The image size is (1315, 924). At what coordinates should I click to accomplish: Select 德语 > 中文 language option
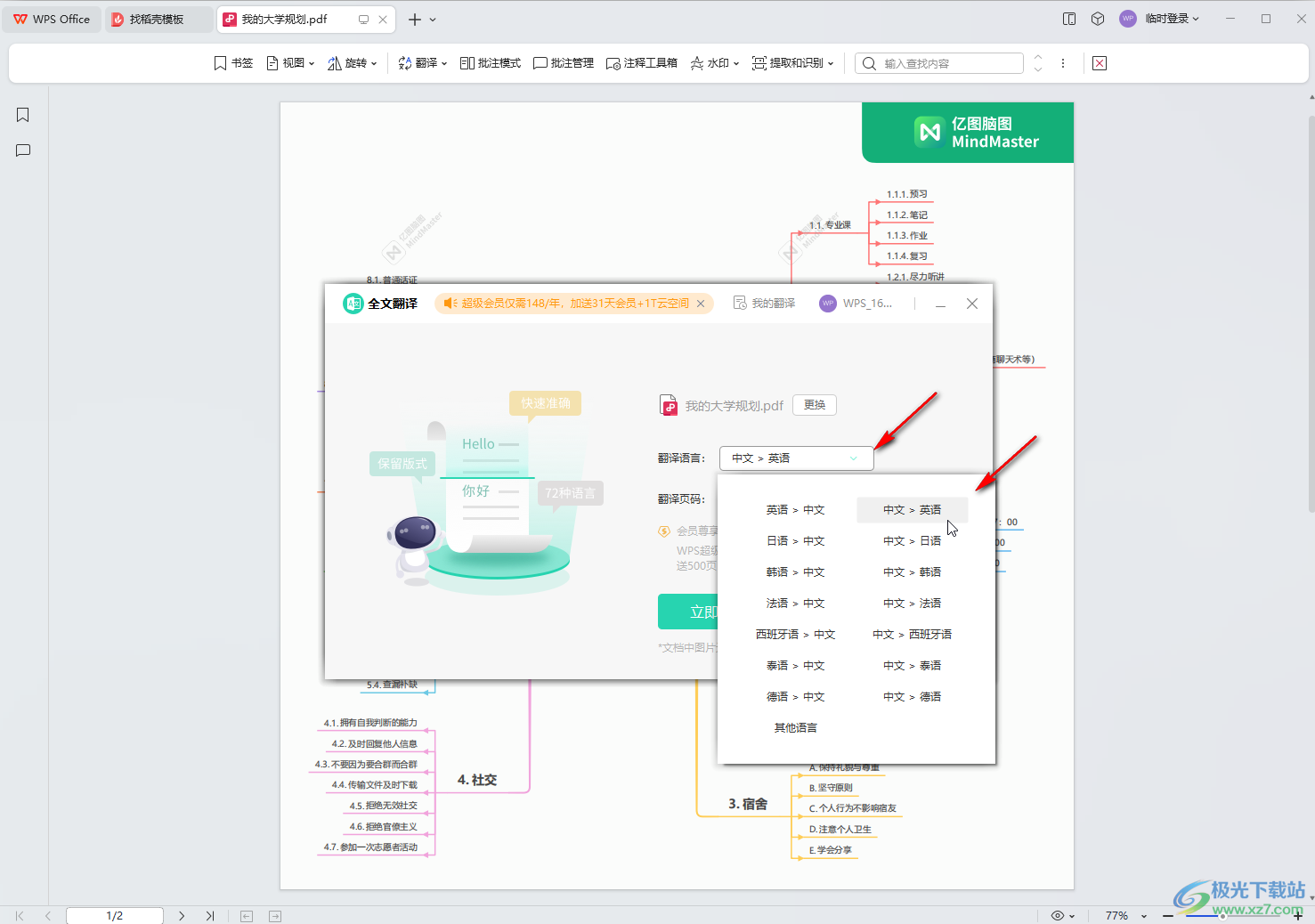(x=795, y=697)
